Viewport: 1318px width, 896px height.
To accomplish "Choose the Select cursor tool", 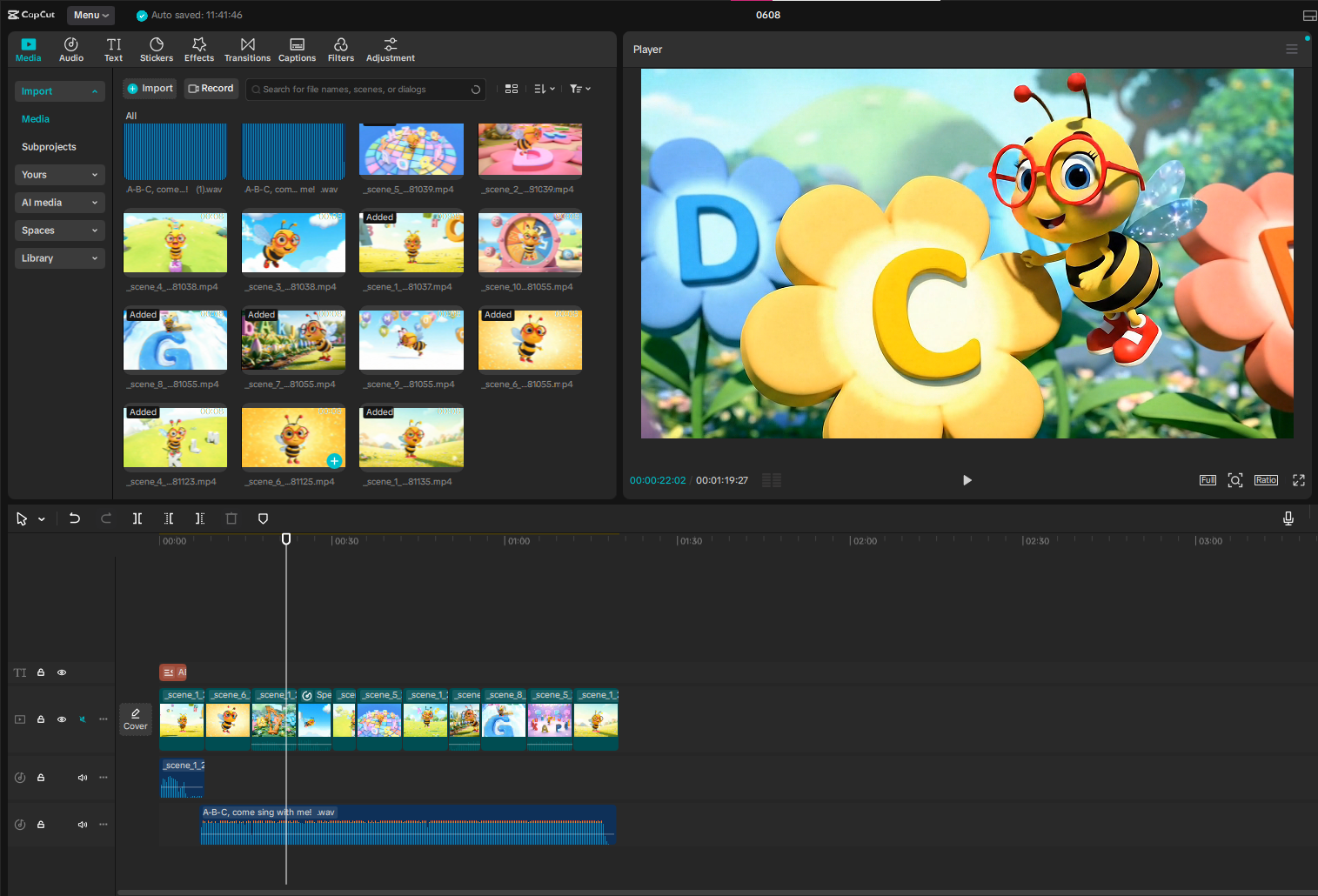I will pos(22,518).
